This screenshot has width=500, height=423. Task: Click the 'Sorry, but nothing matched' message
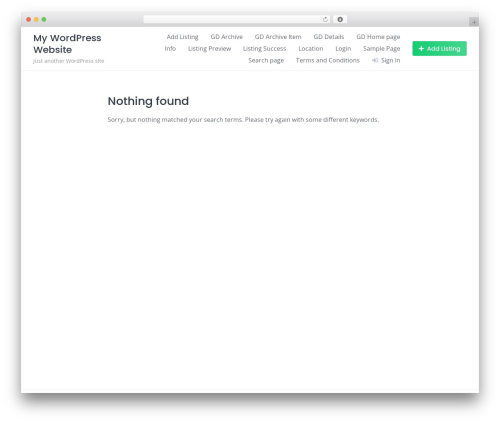243,120
